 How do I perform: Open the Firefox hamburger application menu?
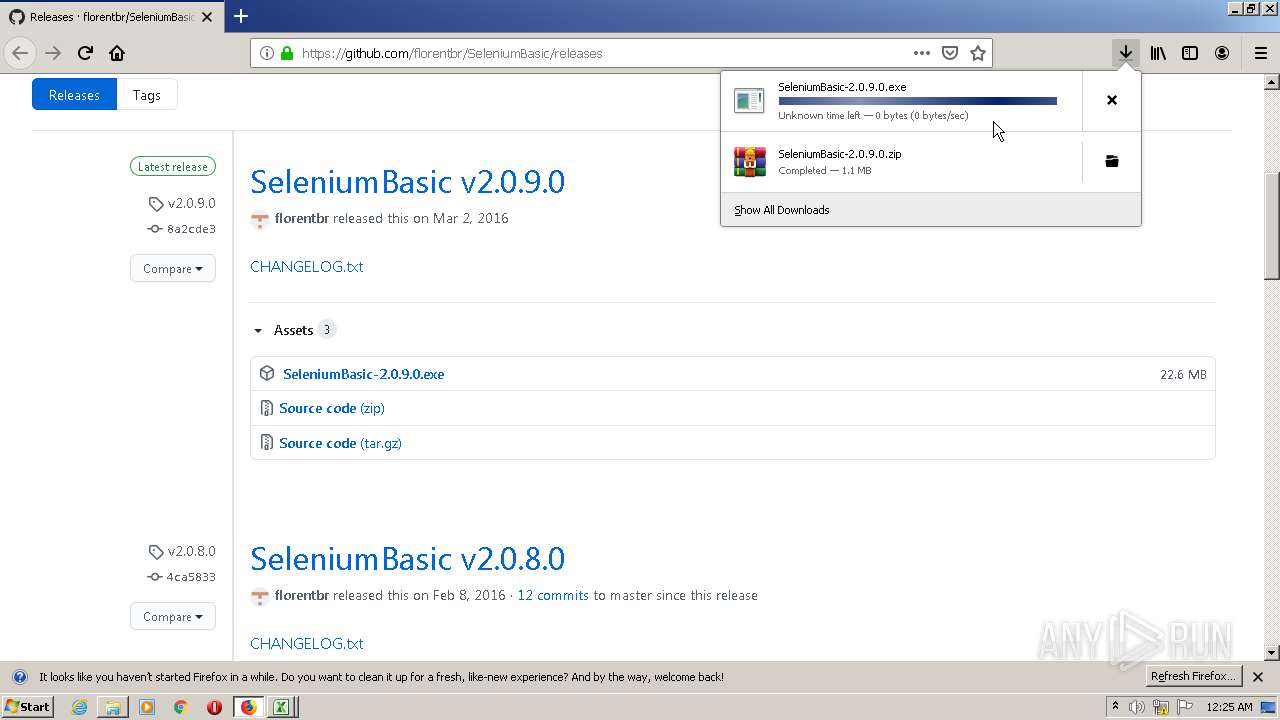1260,53
